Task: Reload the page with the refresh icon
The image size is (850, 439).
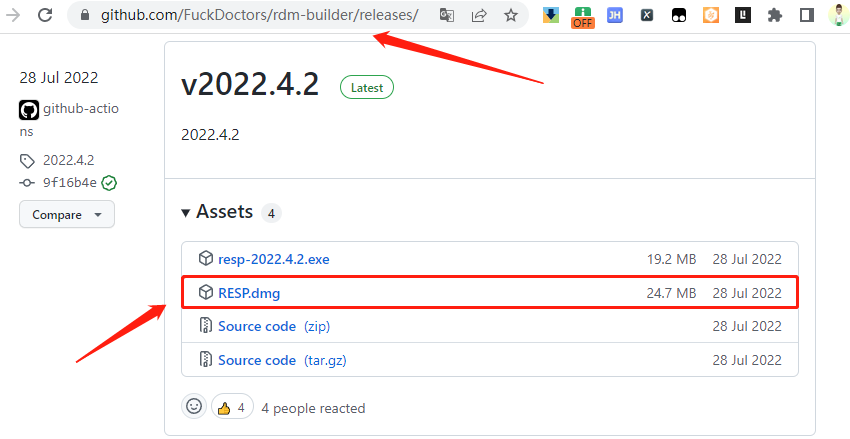Action: [x=45, y=15]
